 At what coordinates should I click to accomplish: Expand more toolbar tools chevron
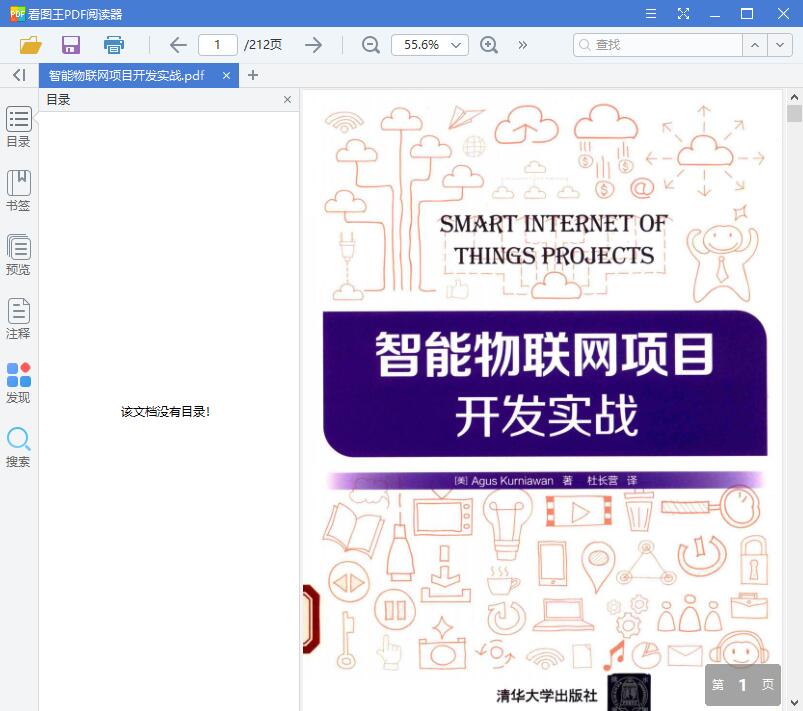point(522,45)
